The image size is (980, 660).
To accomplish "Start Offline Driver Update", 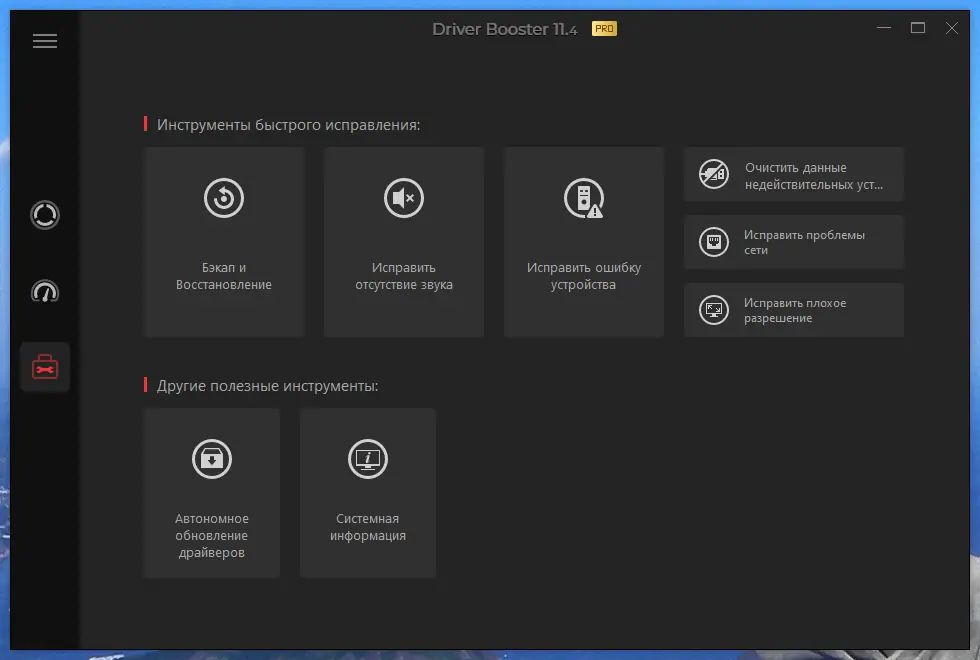I will tap(211, 492).
